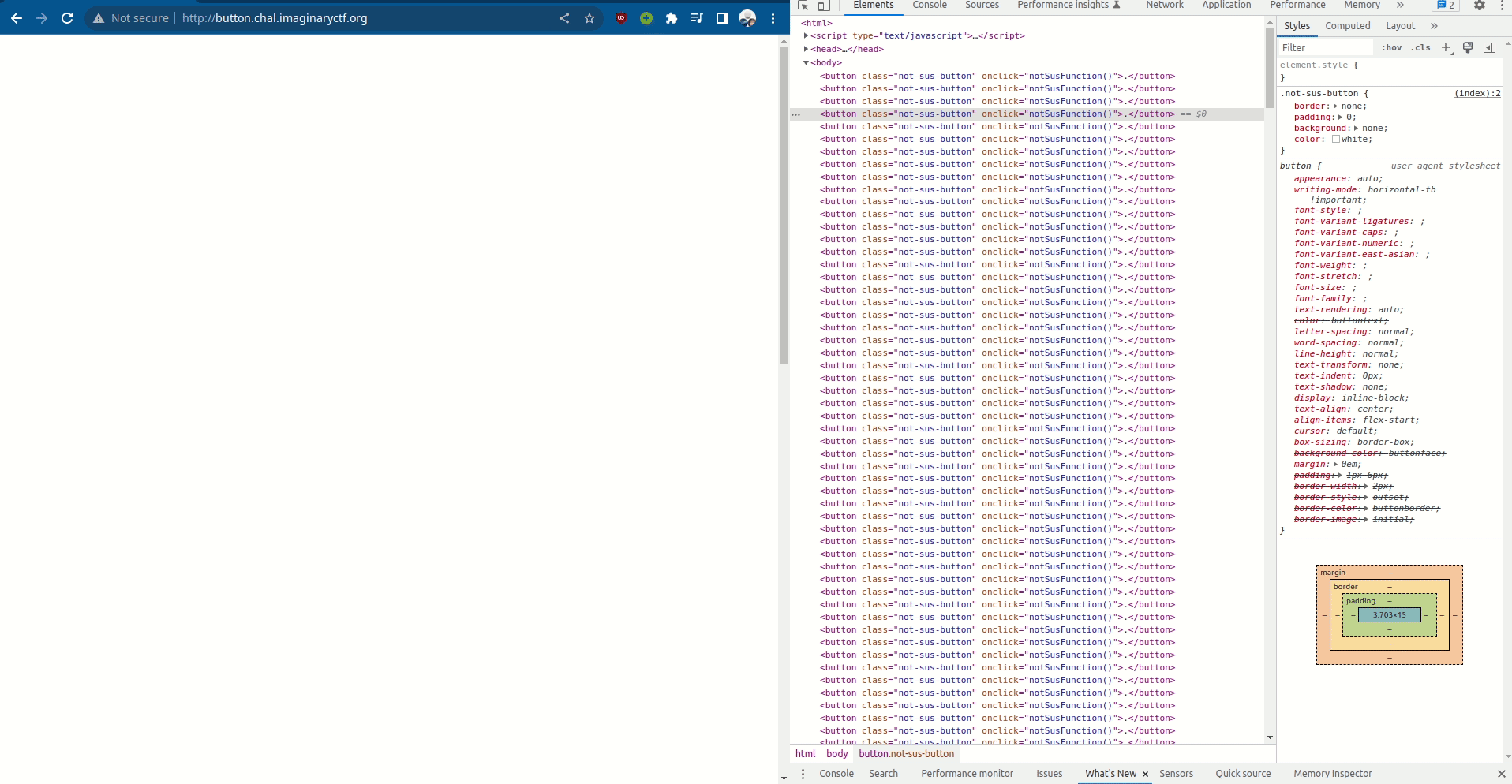Open the new style rule plus icon
This screenshot has height=784, width=1512.
click(1446, 47)
